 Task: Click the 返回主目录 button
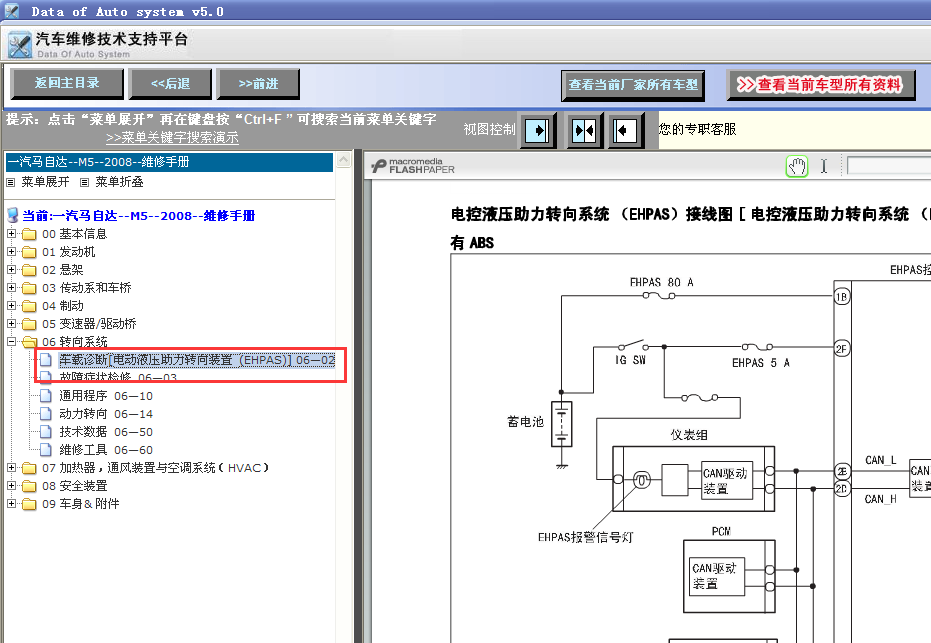[x=67, y=84]
